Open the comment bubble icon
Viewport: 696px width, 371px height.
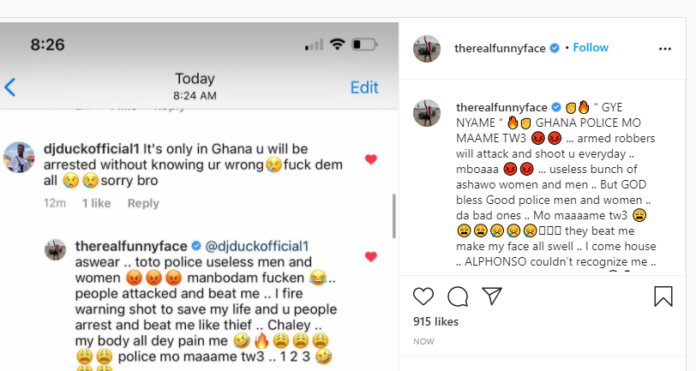coord(458,296)
